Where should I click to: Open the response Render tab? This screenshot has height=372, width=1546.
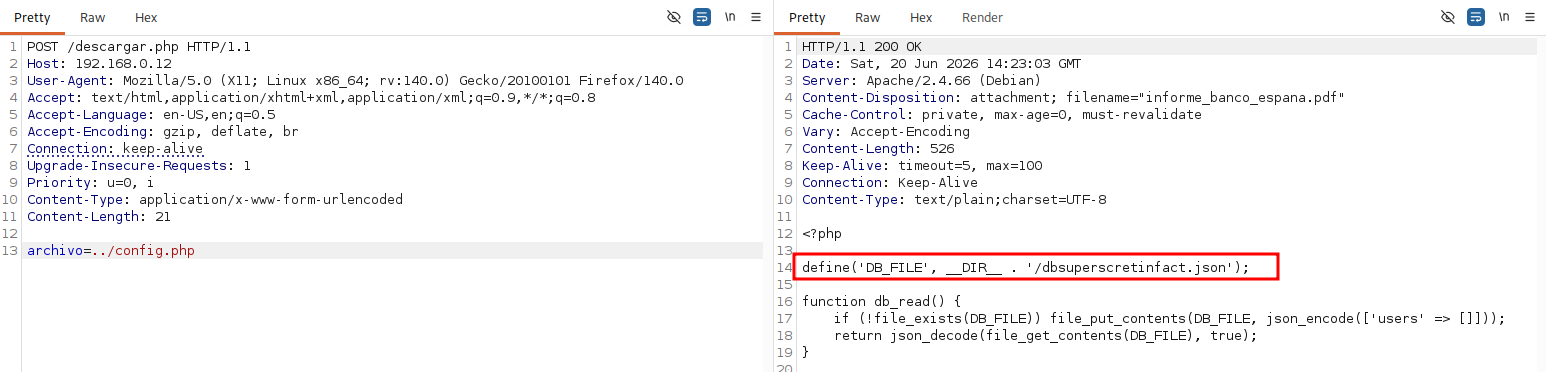pos(982,18)
